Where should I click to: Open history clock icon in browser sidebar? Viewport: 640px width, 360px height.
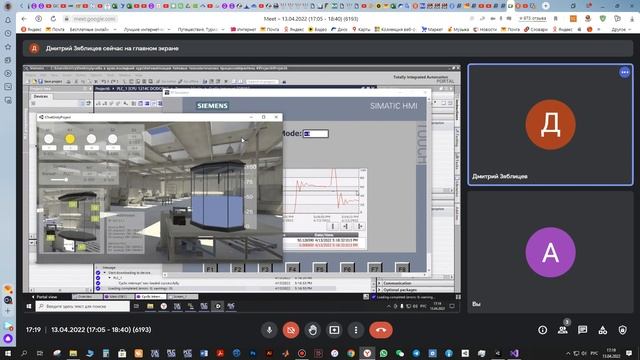click(x=8, y=33)
